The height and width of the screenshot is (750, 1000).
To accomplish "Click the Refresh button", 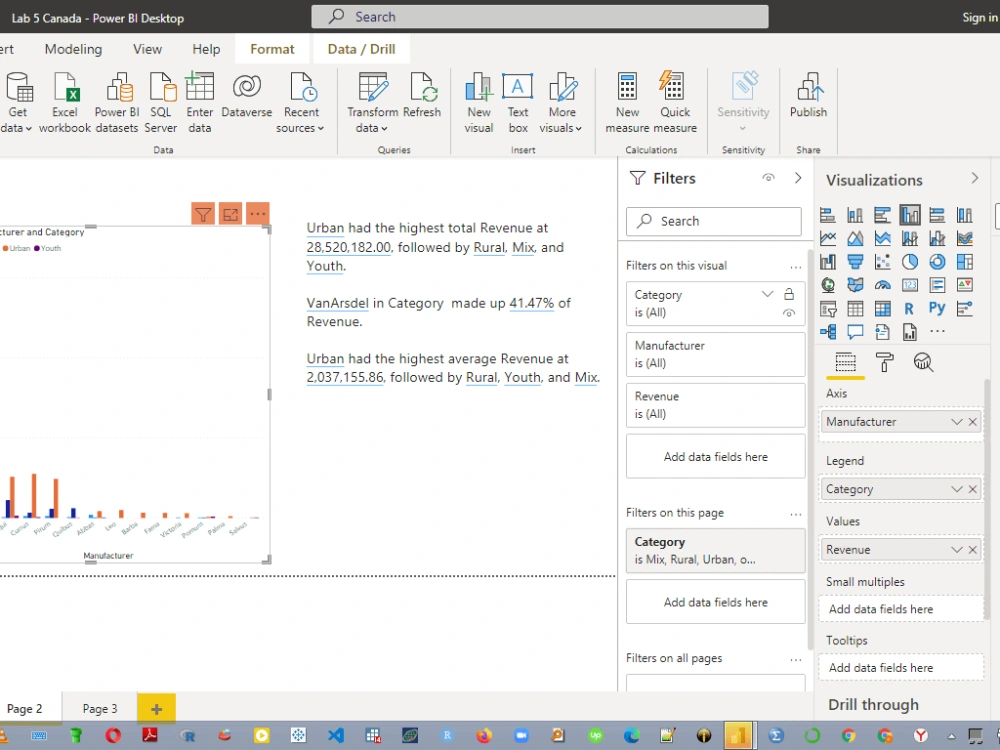I will pyautogui.click(x=422, y=96).
